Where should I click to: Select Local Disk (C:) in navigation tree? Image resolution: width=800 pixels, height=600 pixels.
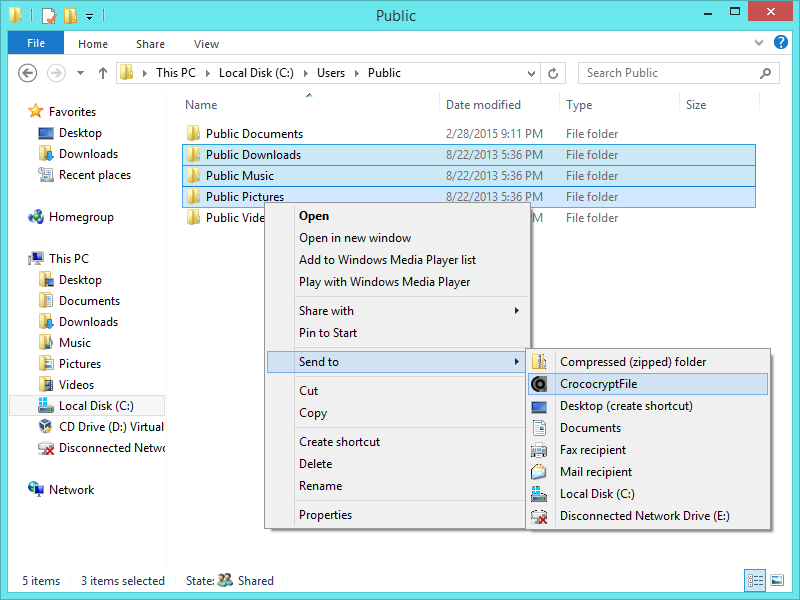point(95,406)
